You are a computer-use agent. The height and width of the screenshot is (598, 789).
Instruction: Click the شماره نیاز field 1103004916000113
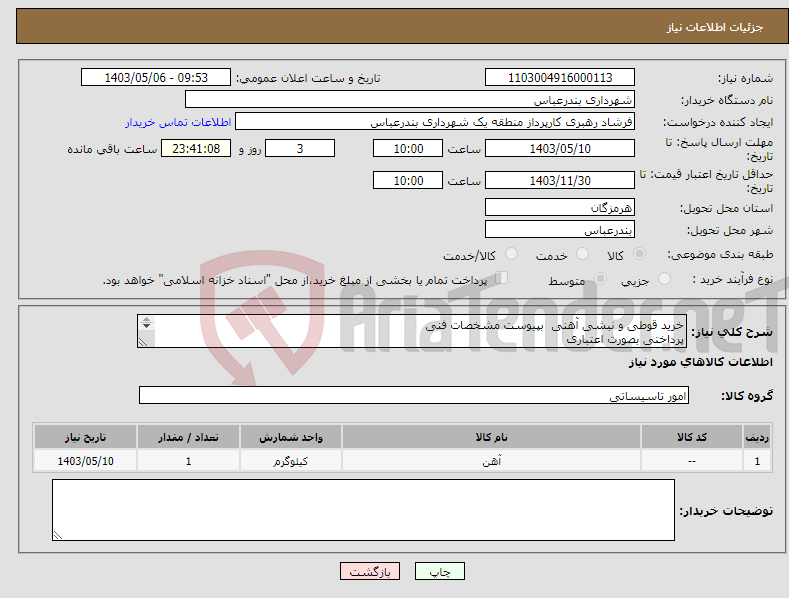click(x=560, y=78)
